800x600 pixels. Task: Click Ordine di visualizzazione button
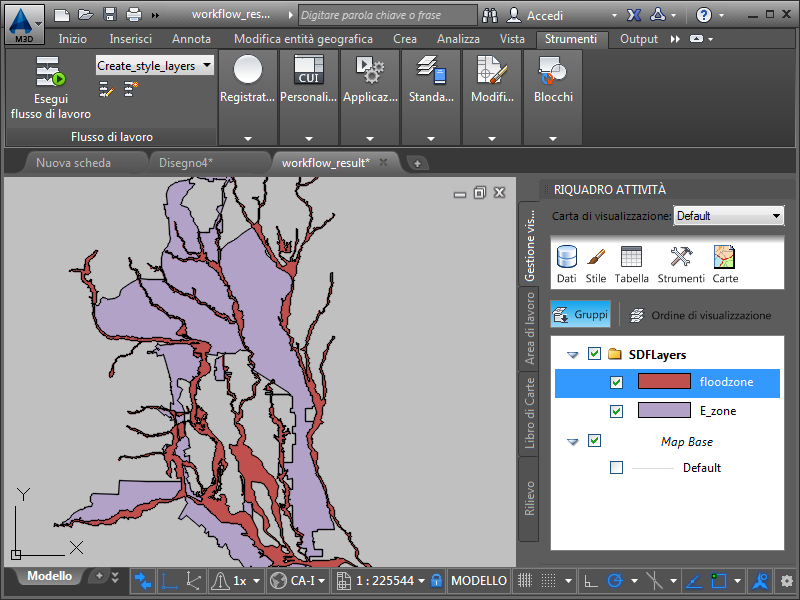click(700, 315)
